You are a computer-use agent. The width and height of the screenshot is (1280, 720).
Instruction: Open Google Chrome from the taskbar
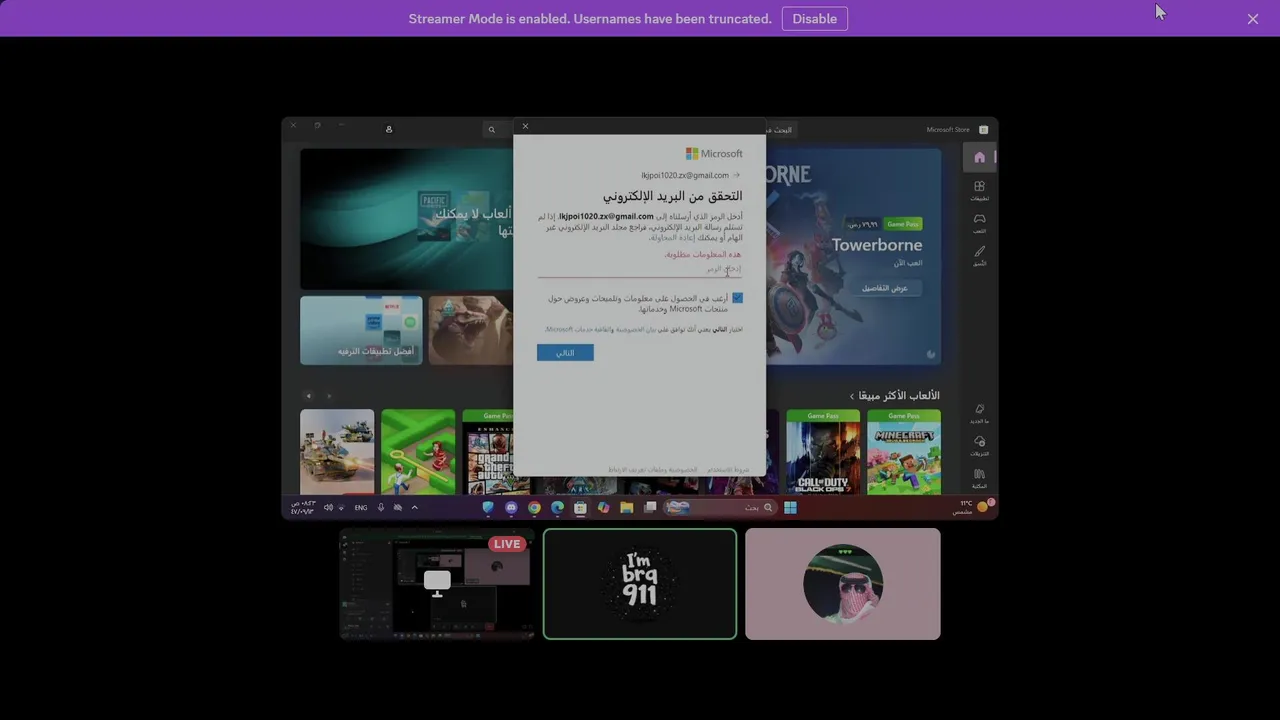click(x=535, y=508)
